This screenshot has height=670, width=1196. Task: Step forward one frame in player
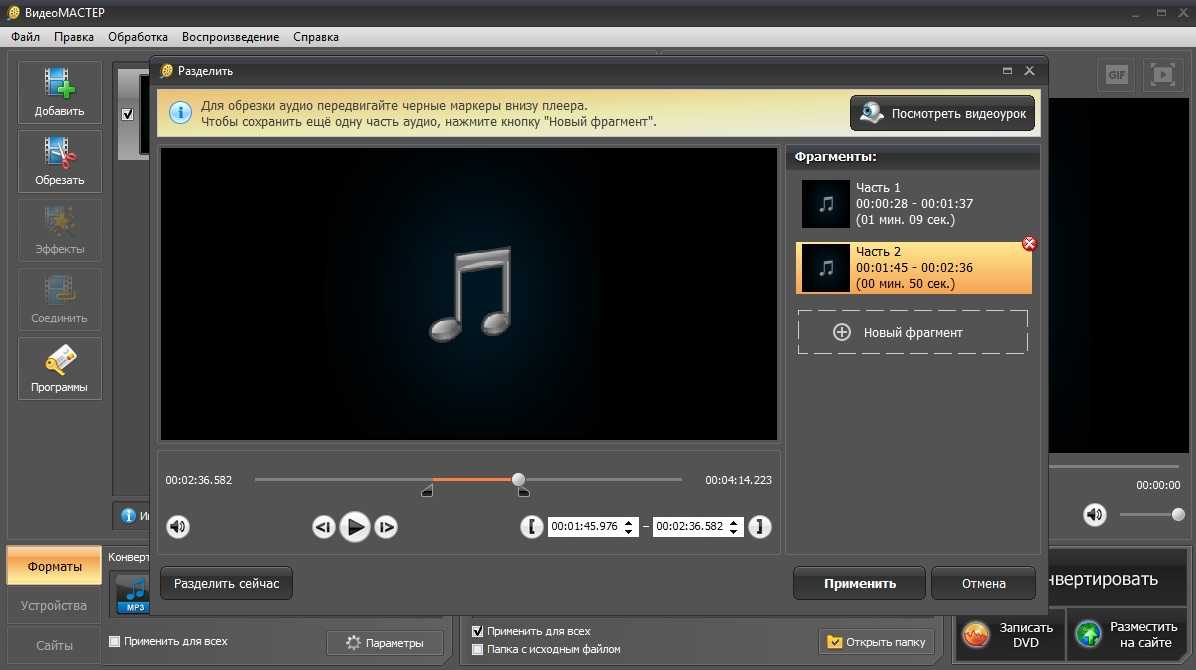386,527
